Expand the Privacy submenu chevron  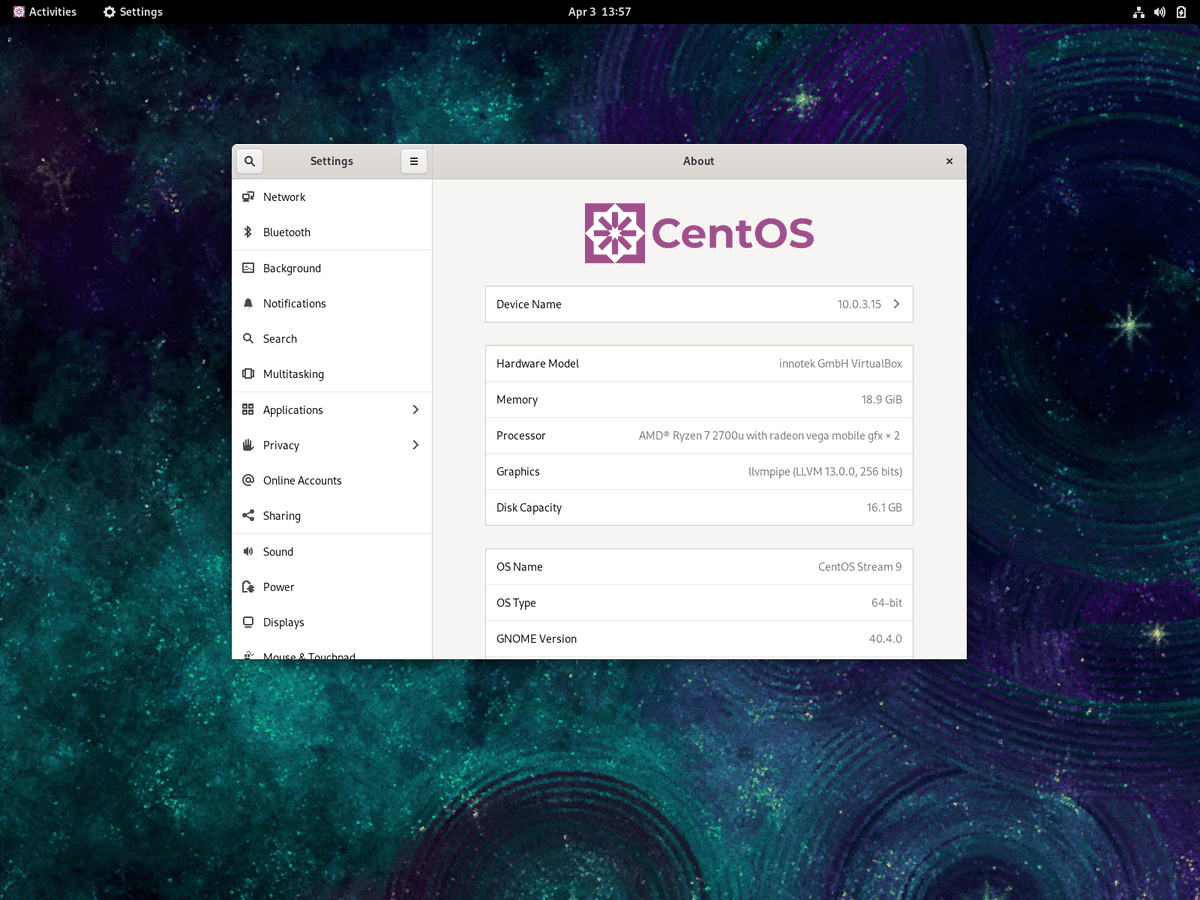pos(415,445)
